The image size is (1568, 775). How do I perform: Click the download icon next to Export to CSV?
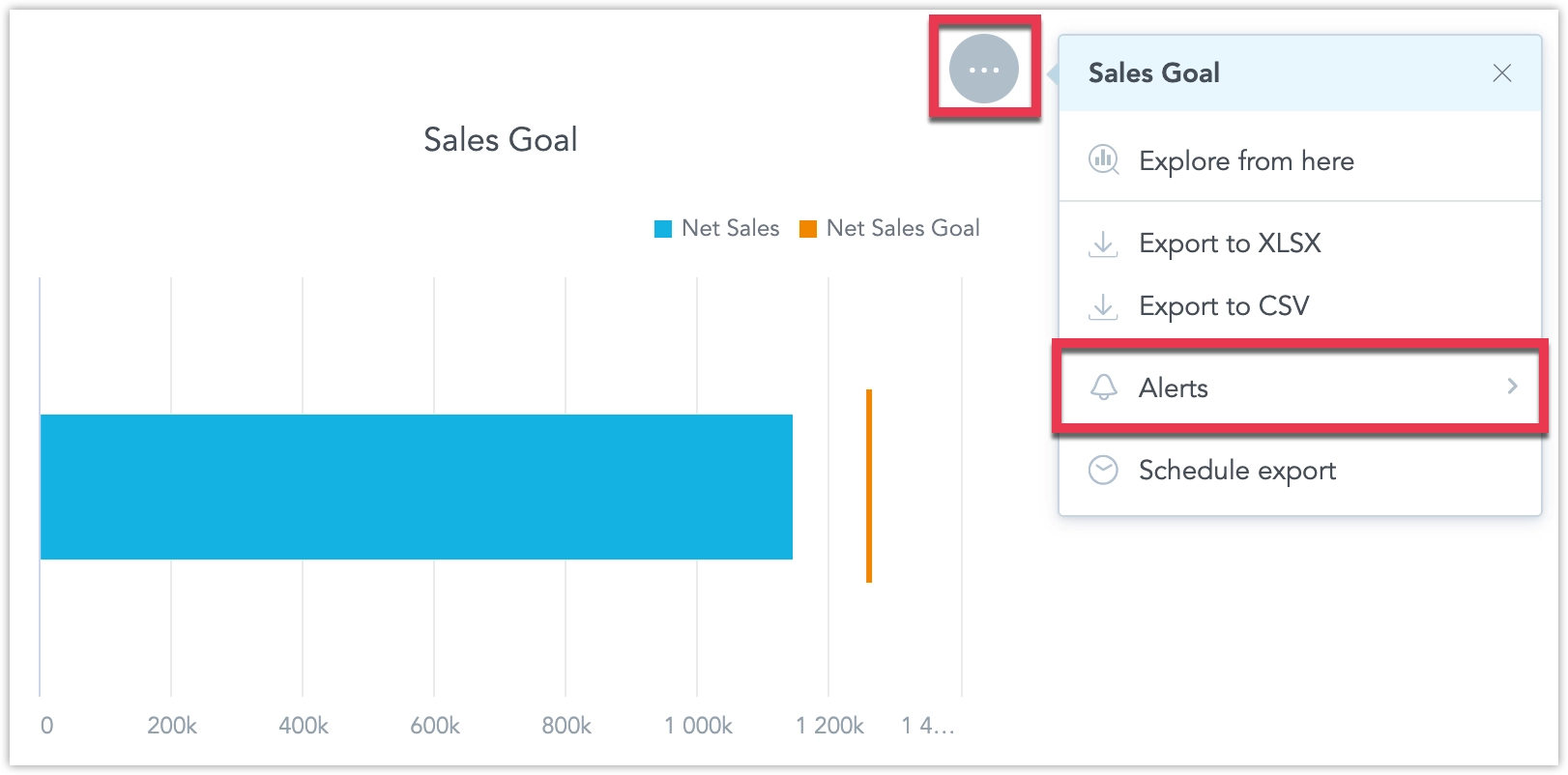point(1103,306)
